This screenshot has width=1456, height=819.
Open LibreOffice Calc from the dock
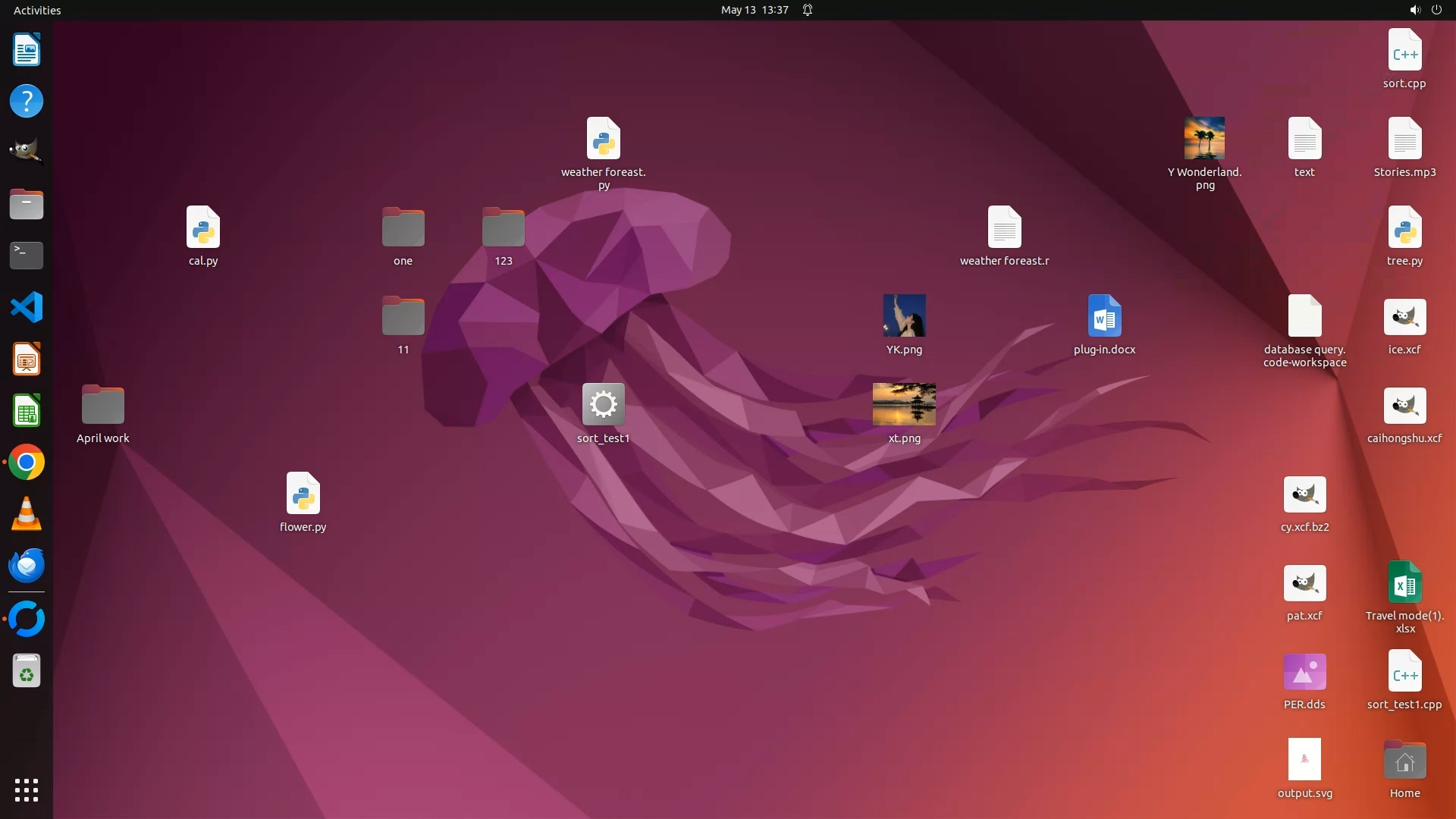[27, 411]
